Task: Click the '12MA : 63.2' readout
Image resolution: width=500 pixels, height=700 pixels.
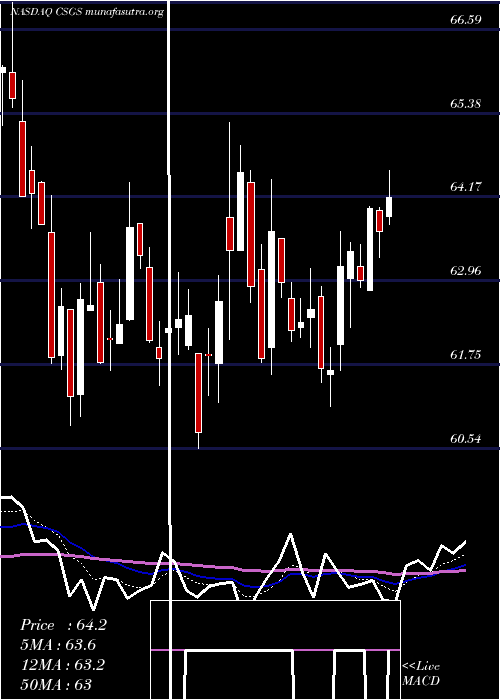Action: coord(63,665)
